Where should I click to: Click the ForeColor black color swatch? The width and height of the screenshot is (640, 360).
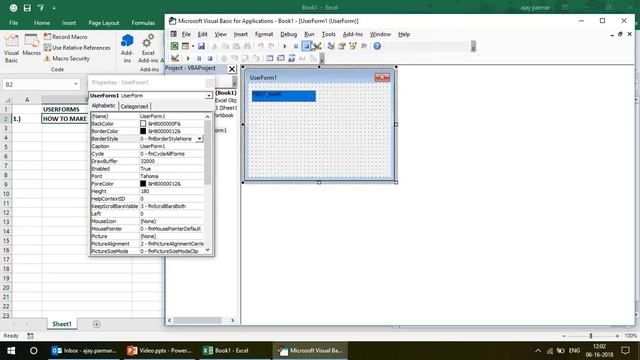pos(143,184)
